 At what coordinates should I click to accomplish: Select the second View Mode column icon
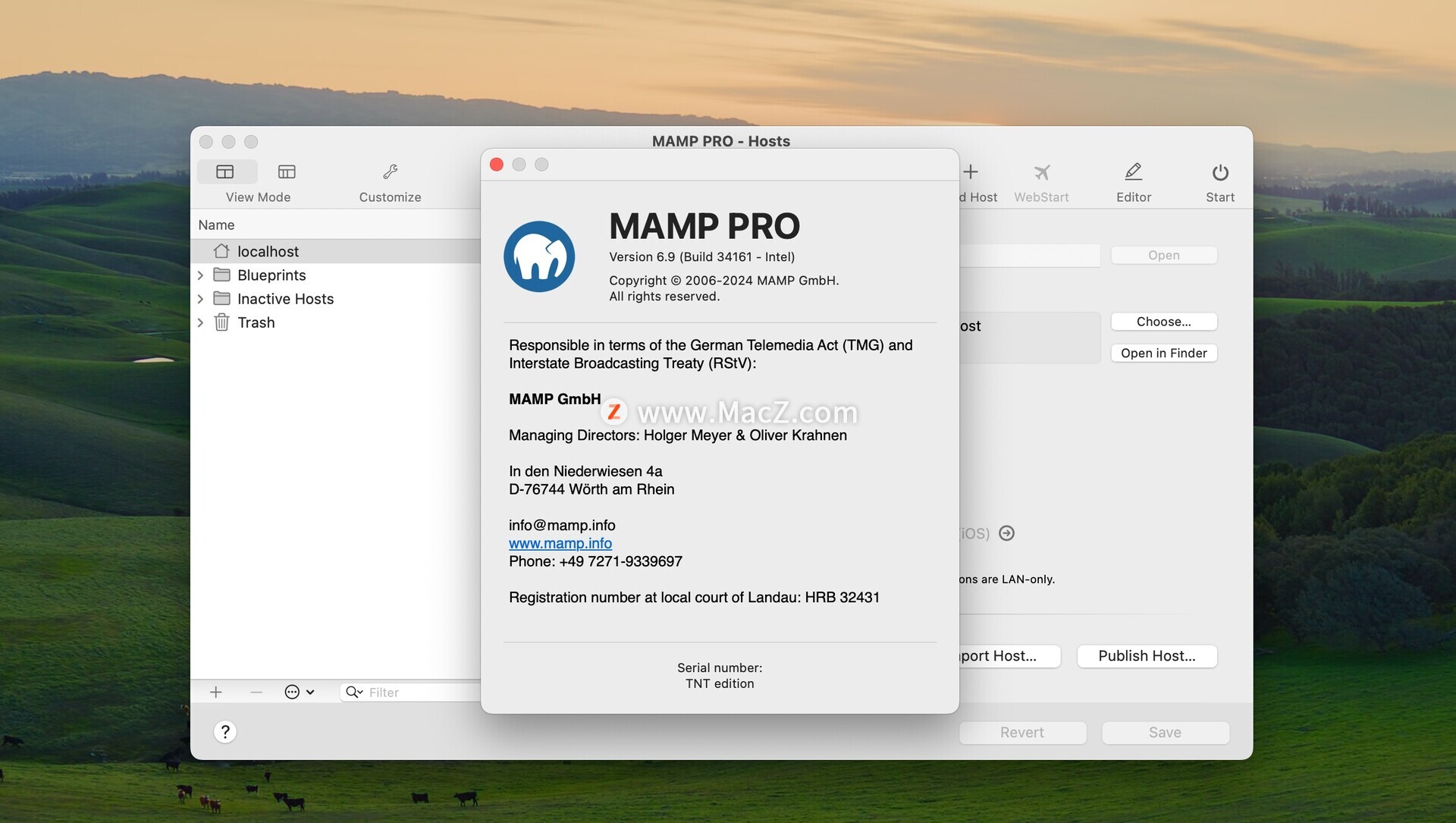tap(287, 171)
